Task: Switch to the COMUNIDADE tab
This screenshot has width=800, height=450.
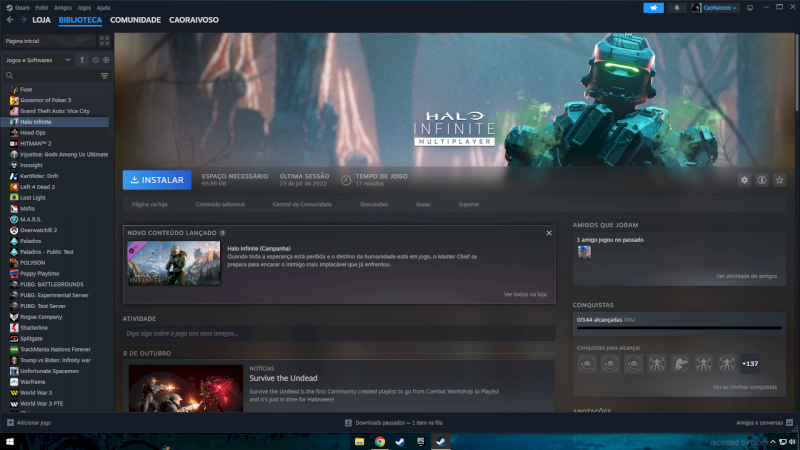Action: 135,20
